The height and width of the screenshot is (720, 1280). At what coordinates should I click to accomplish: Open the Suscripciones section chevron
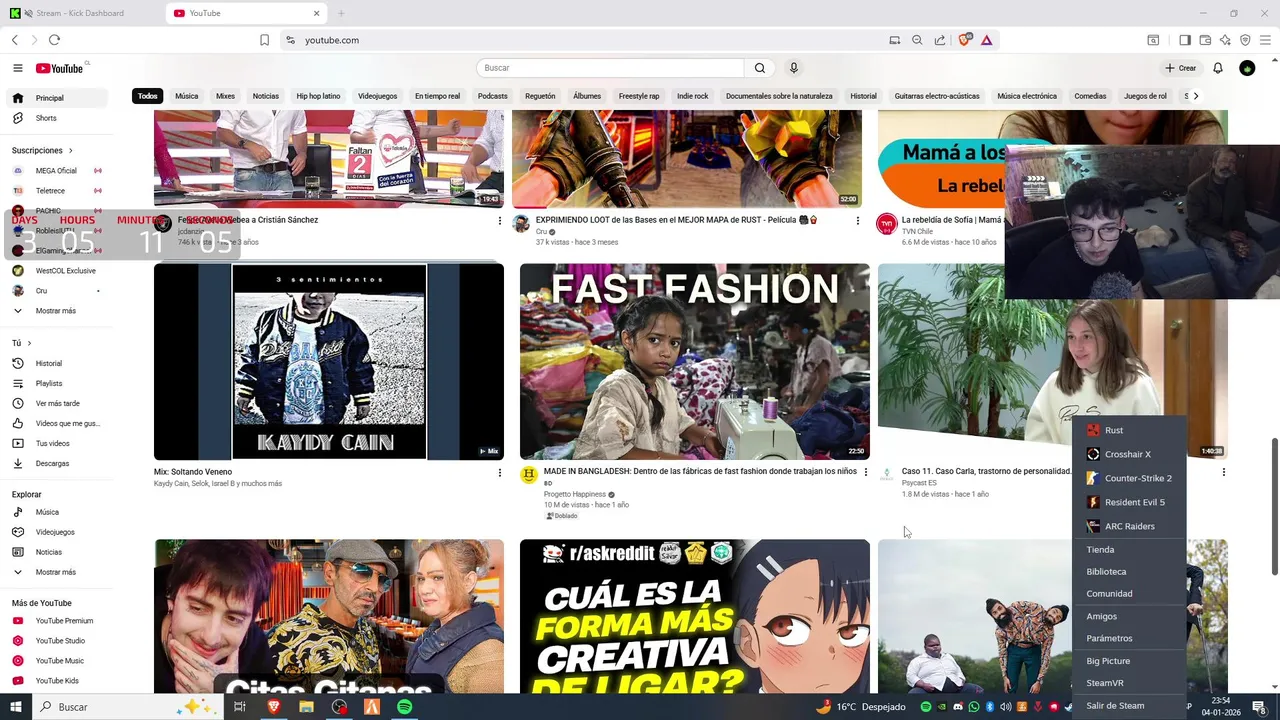point(70,150)
